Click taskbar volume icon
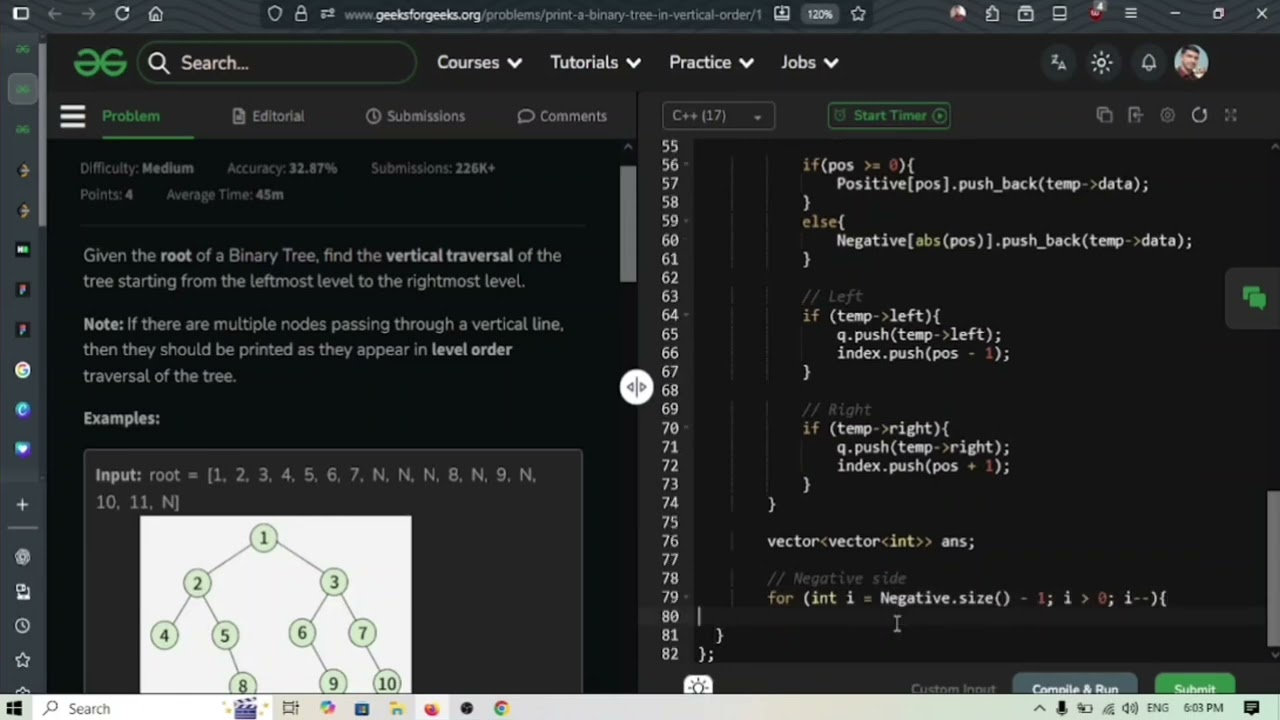1280x720 pixels. point(1130,708)
